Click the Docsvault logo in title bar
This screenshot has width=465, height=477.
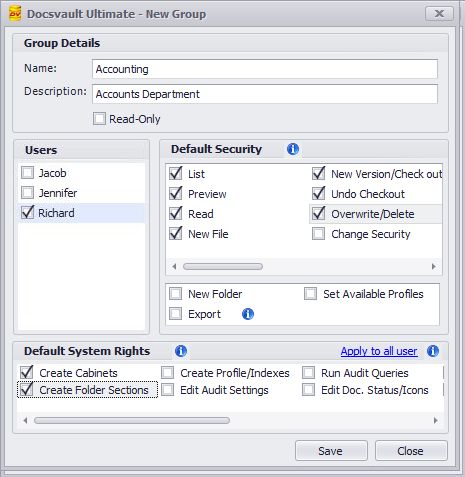[15, 14]
